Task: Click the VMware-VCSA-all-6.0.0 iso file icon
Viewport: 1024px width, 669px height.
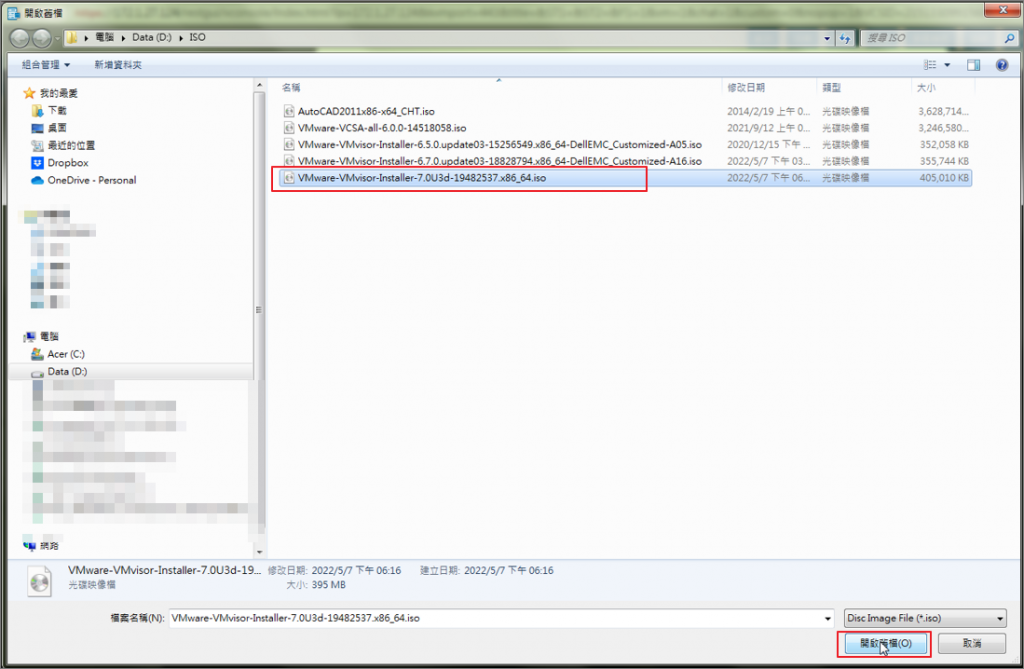Action: [x=289, y=128]
